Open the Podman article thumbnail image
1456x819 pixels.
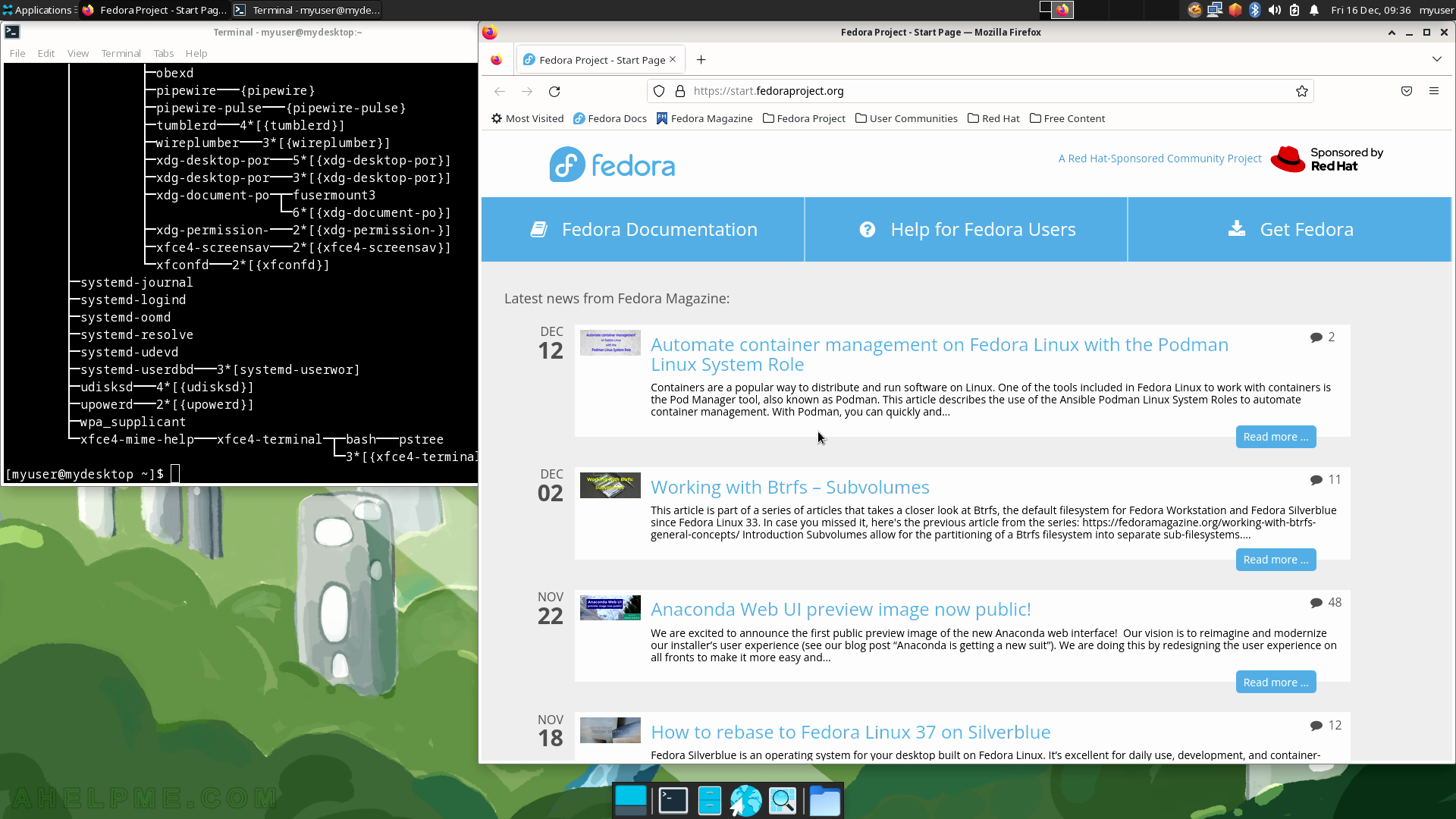(x=610, y=343)
